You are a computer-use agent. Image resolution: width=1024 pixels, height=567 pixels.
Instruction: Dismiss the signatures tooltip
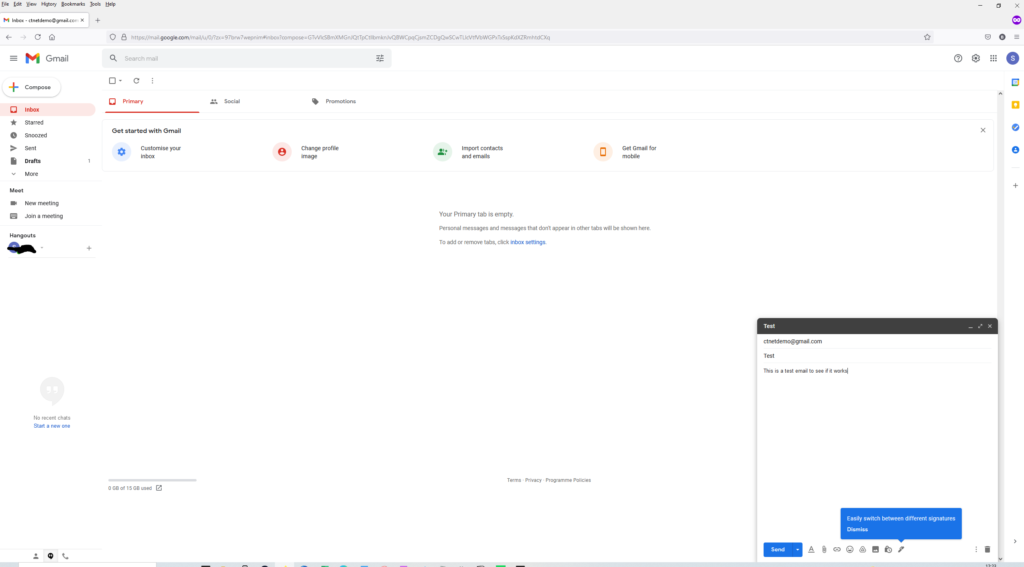click(857, 530)
